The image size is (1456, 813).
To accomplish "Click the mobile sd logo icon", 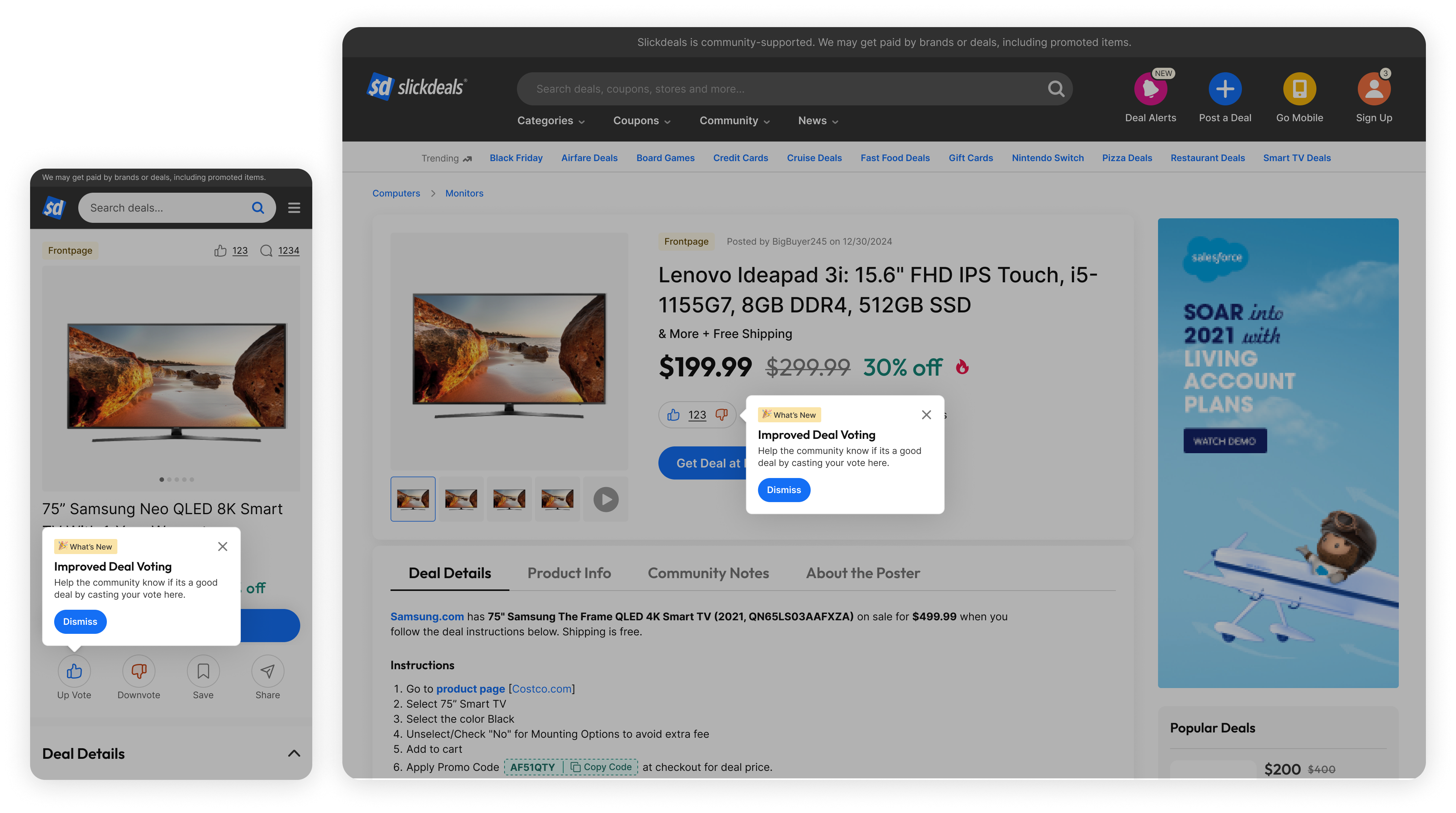I will click(x=54, y=207).
